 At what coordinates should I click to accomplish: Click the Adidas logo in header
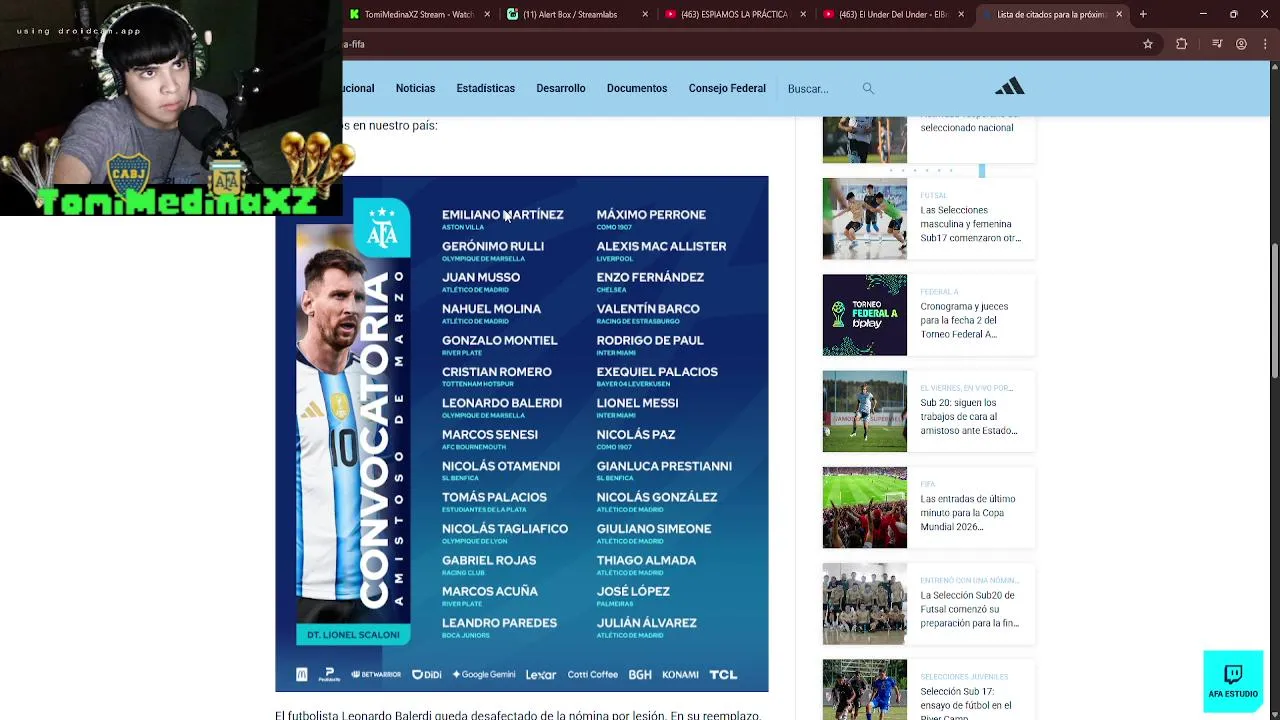coord(1010,86)
